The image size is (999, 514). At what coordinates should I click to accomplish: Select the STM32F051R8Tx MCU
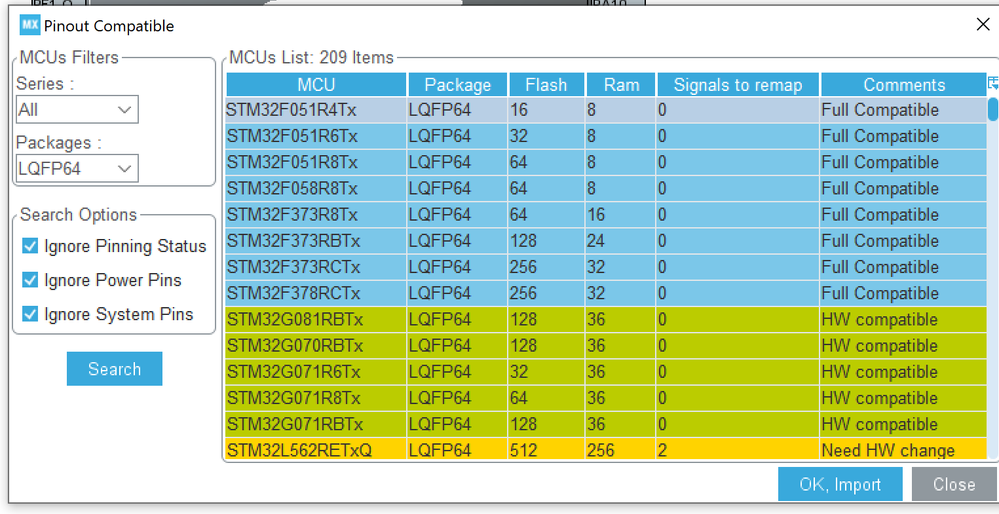point(606,162)
